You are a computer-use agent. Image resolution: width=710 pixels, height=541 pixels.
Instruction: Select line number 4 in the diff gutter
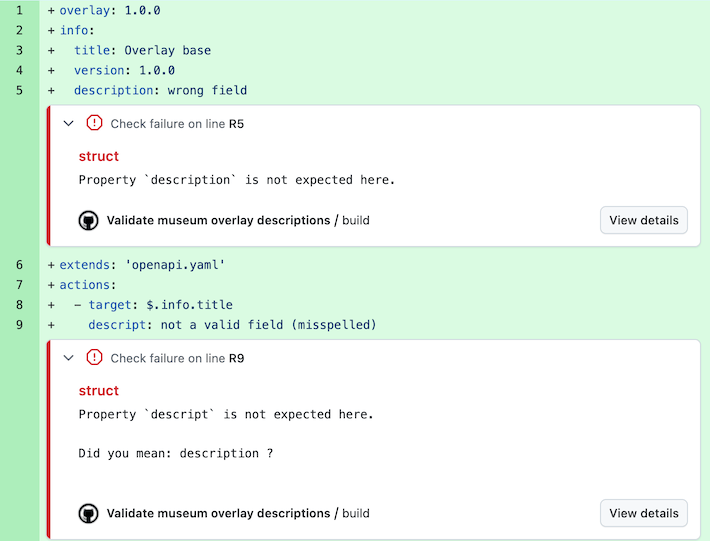coord(19,70)
